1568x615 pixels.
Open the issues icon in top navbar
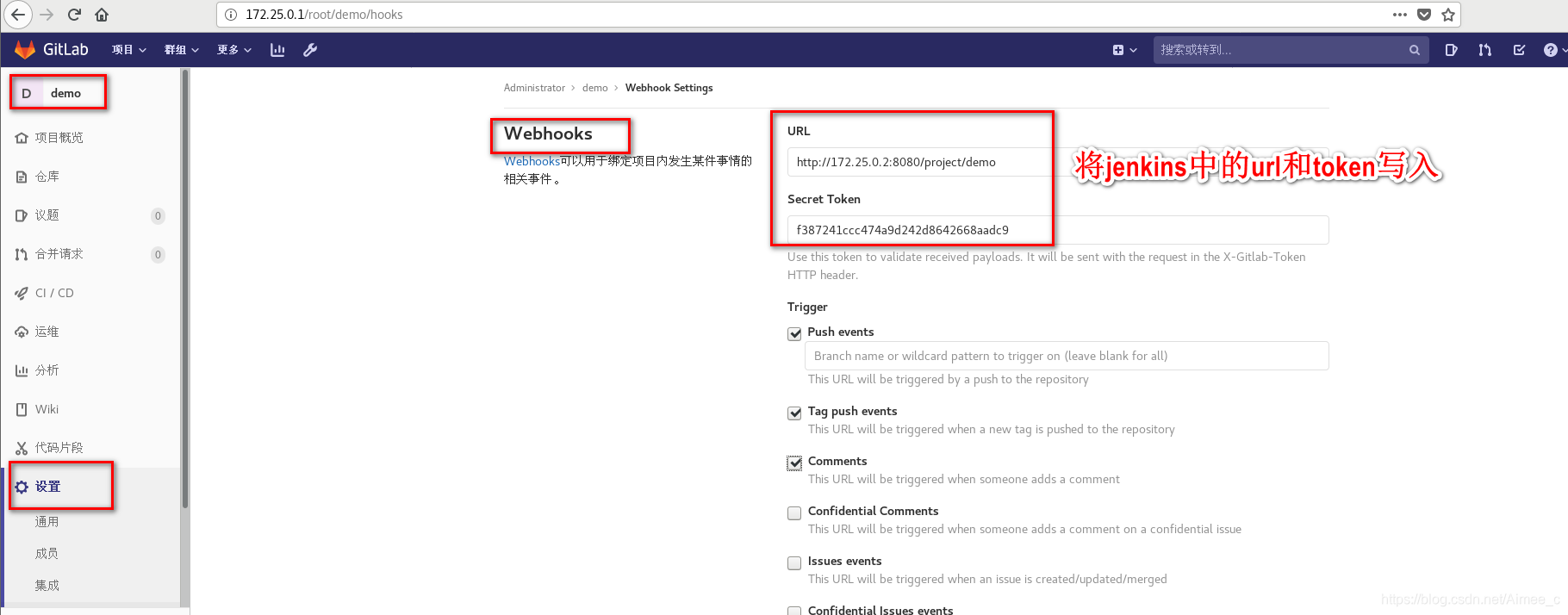point(1451,50)
